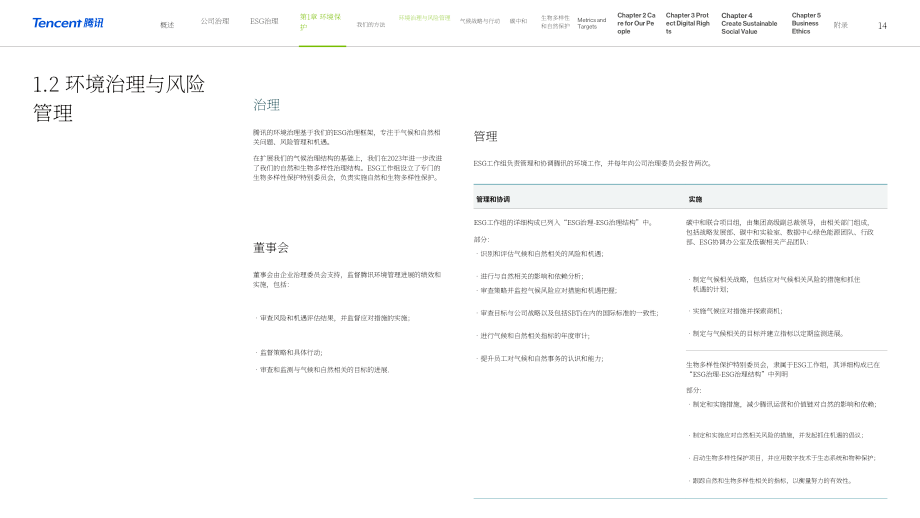Click bullet 审查策略并监控气候风险应对措施和机遇把握
This screenshot has width=920, height=518.
point(547,290)
